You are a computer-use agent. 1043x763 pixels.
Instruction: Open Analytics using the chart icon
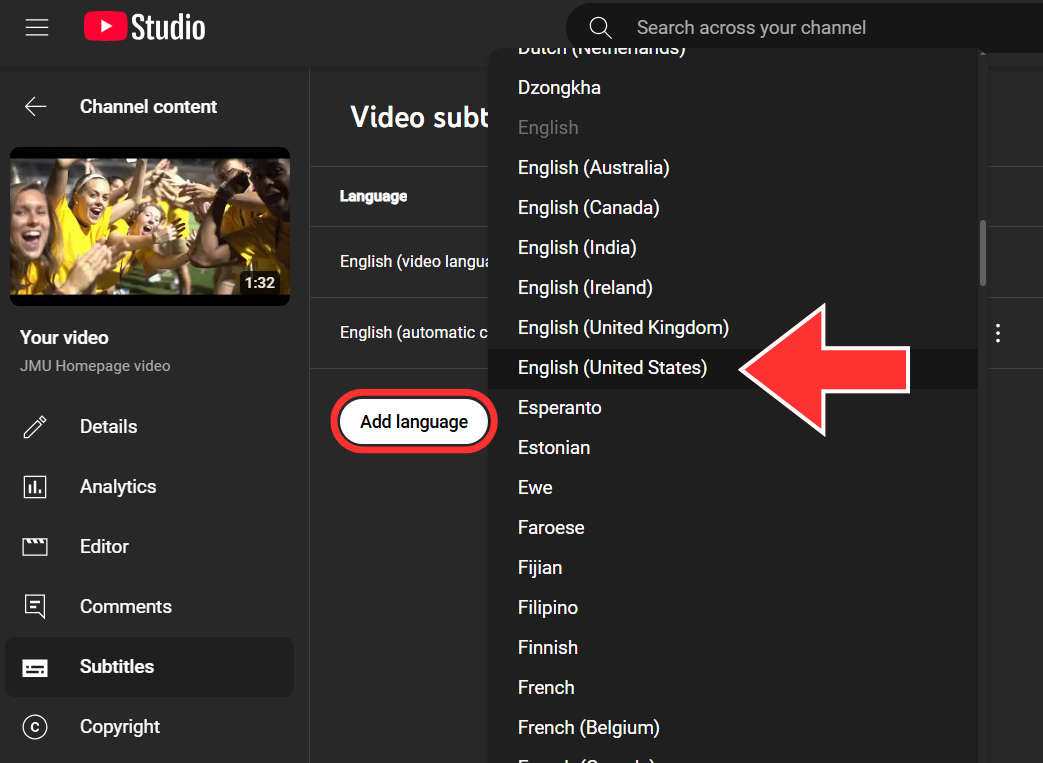[35, 487]
